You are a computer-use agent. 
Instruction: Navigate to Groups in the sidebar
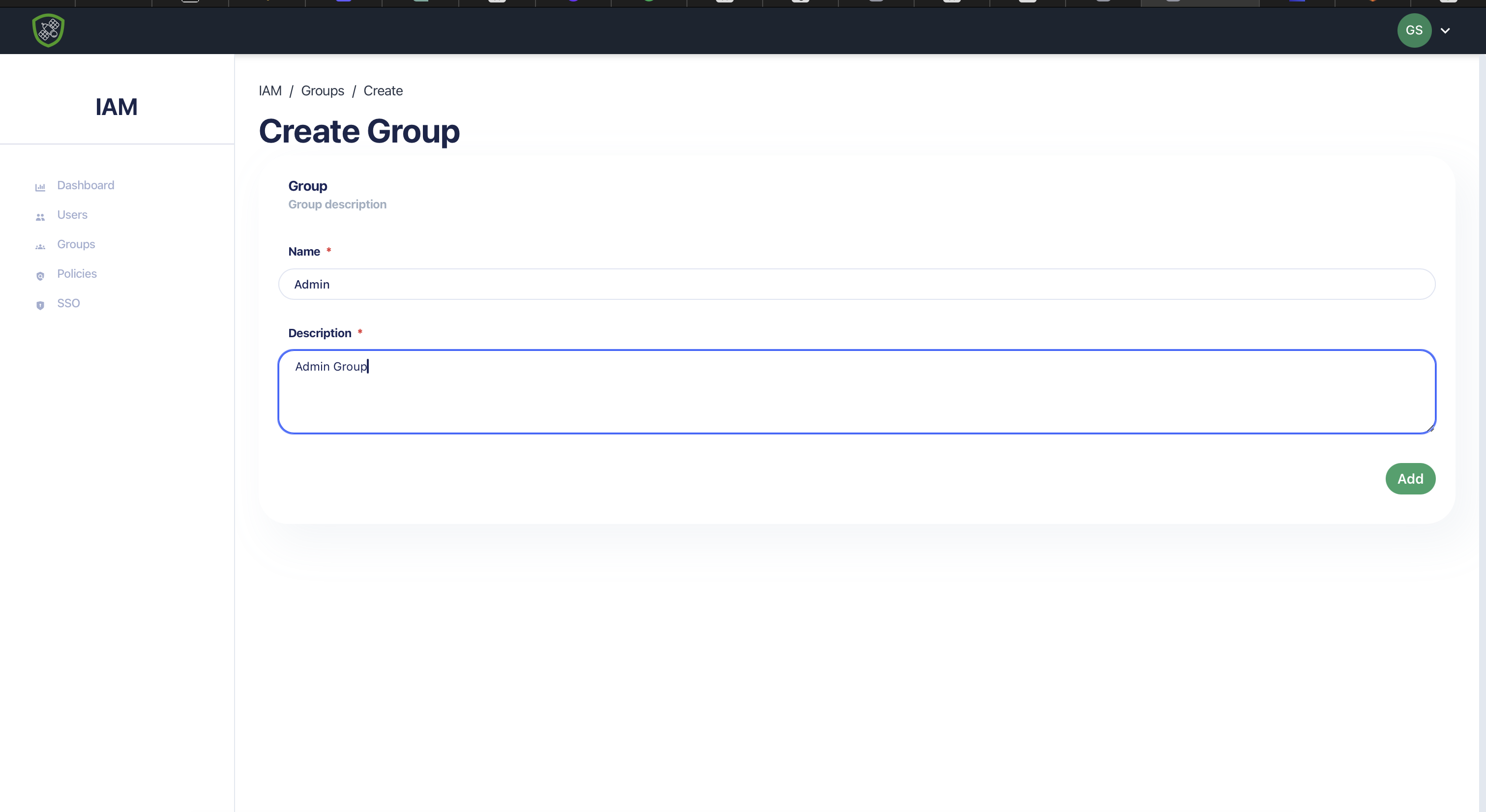tap(76, 244)
